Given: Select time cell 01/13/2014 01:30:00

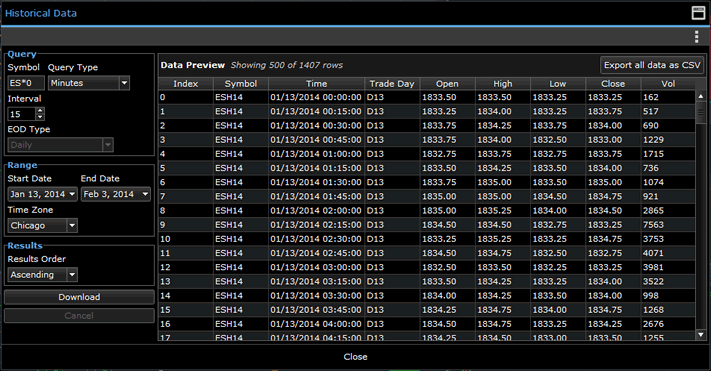Looking at the screenshot, I should [x=317, y=182].
